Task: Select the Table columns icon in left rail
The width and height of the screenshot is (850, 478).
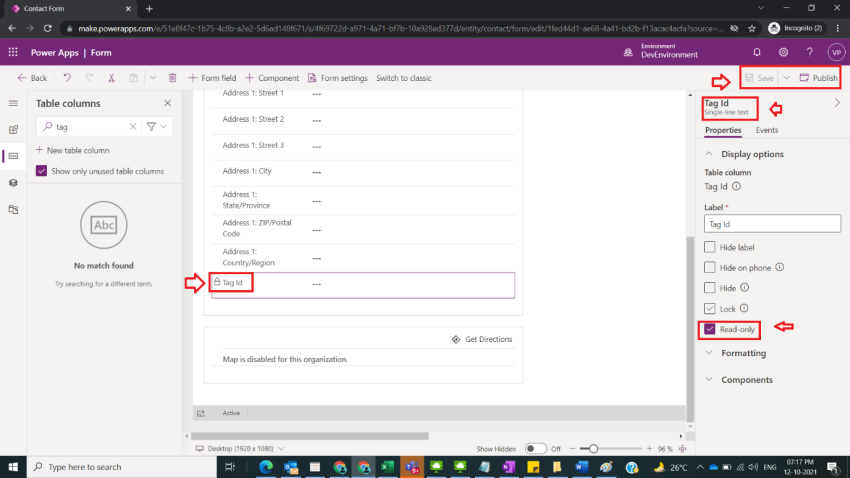Action: tap(14, 156)
